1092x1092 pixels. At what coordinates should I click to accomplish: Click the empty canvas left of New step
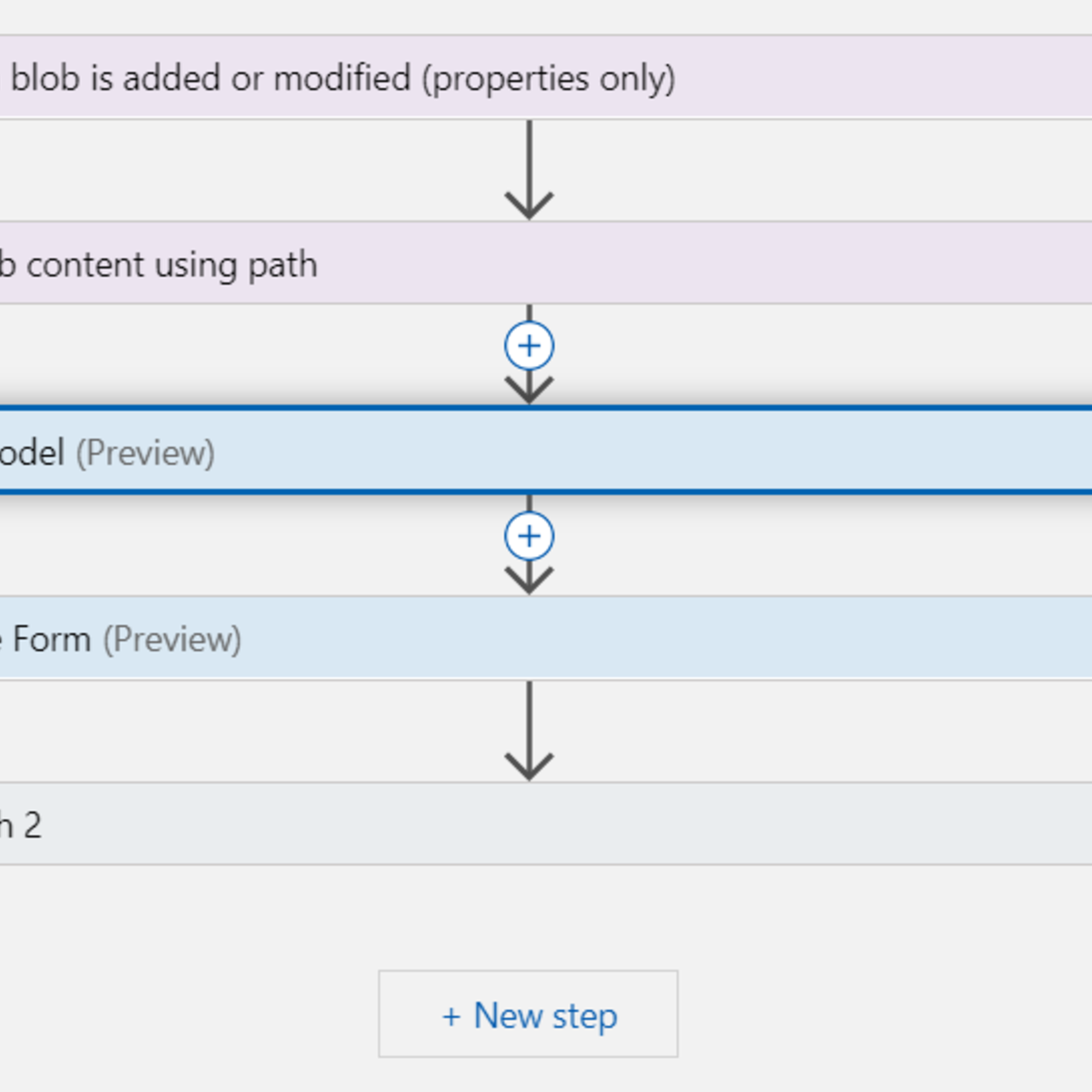182,1014
